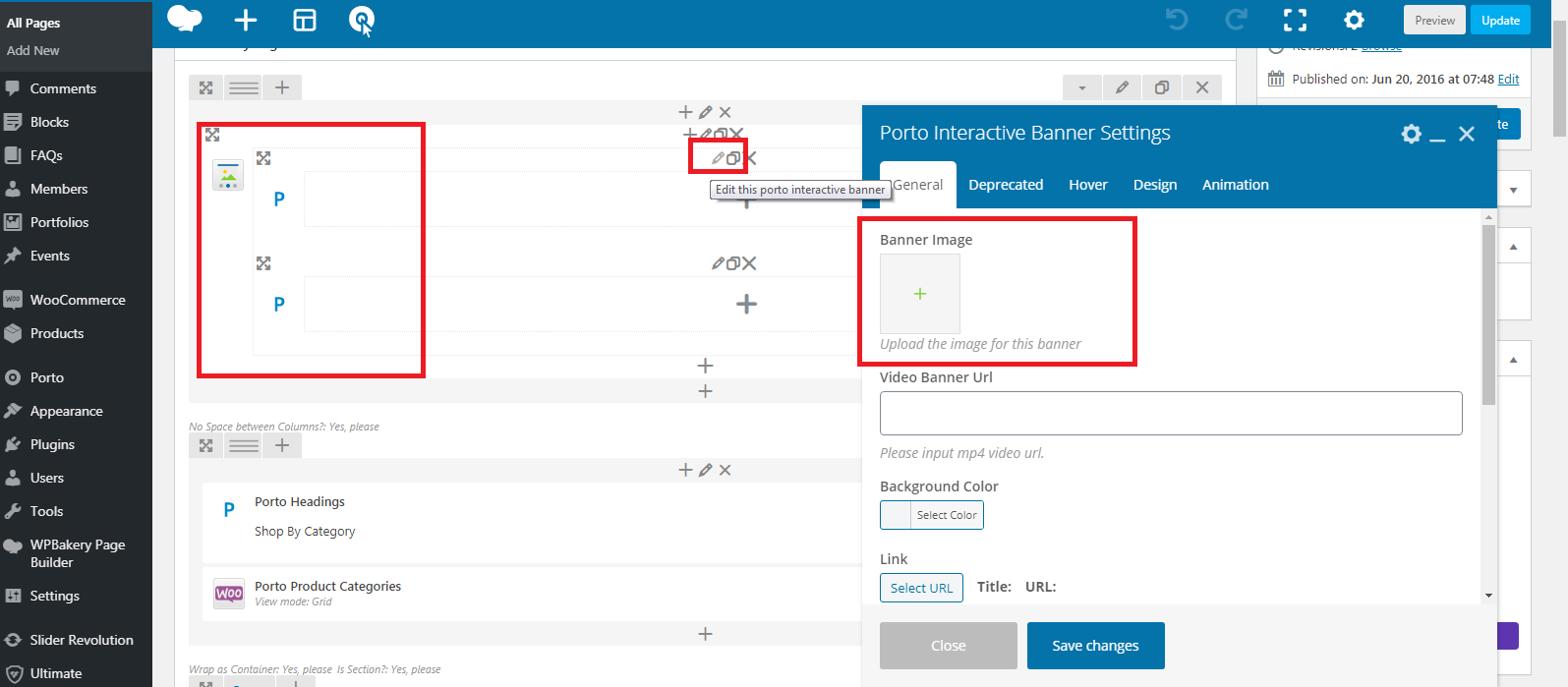Clone the second interactive banner
Viewport: 1568px width, 687px height.
(x=732, y=263)
